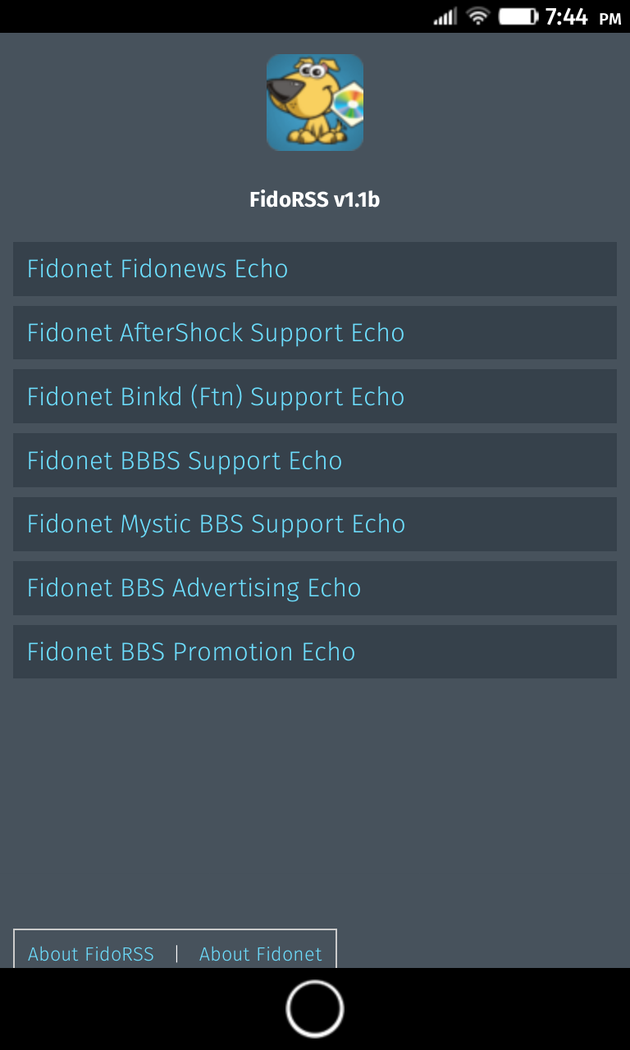Open Fidonet BBS Promotion Echo
This screenshot has width=630, height=1050.
pyautogui.click(x=191, y=652)
